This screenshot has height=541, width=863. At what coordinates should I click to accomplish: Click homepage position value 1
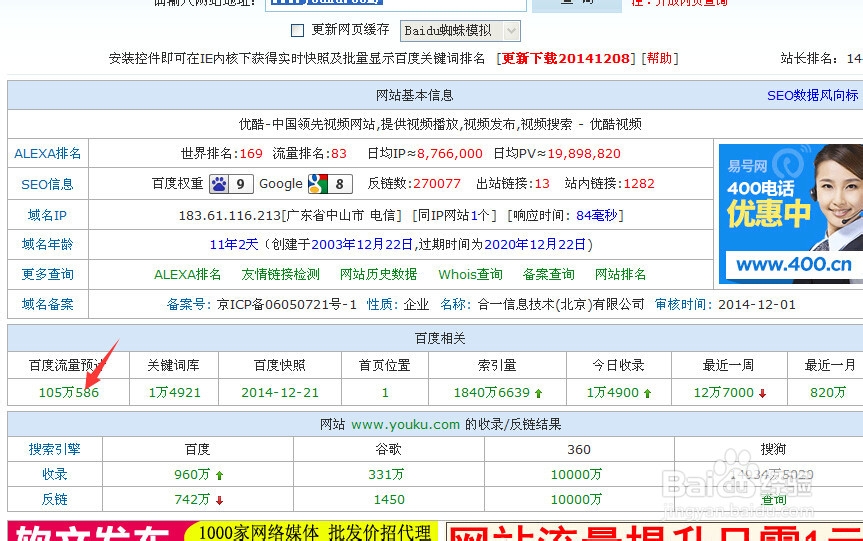385,392
